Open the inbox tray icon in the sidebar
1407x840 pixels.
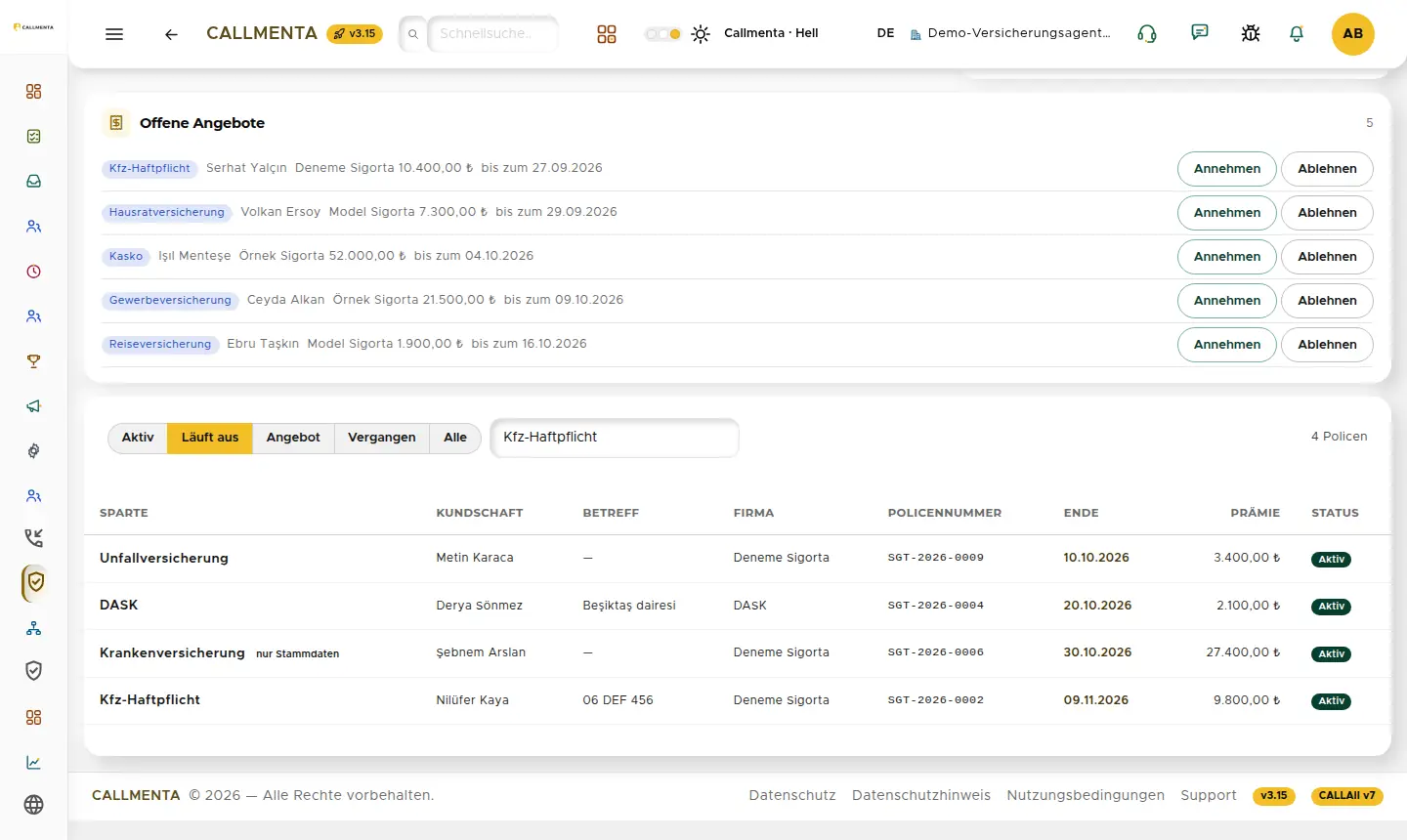tap(34, 182)
